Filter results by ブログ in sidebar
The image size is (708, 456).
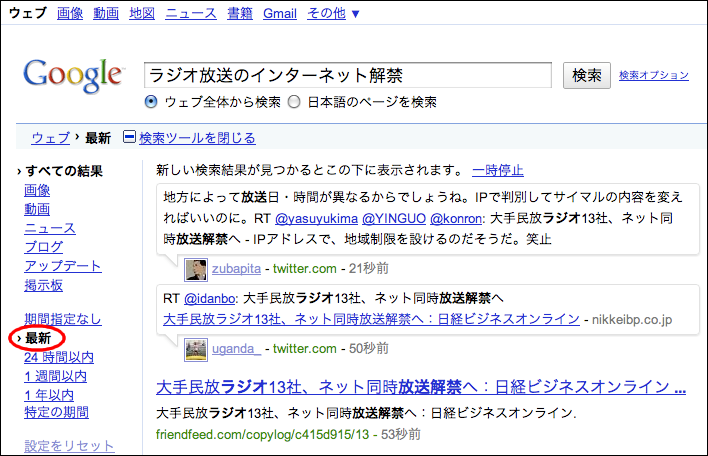point(43,247)
